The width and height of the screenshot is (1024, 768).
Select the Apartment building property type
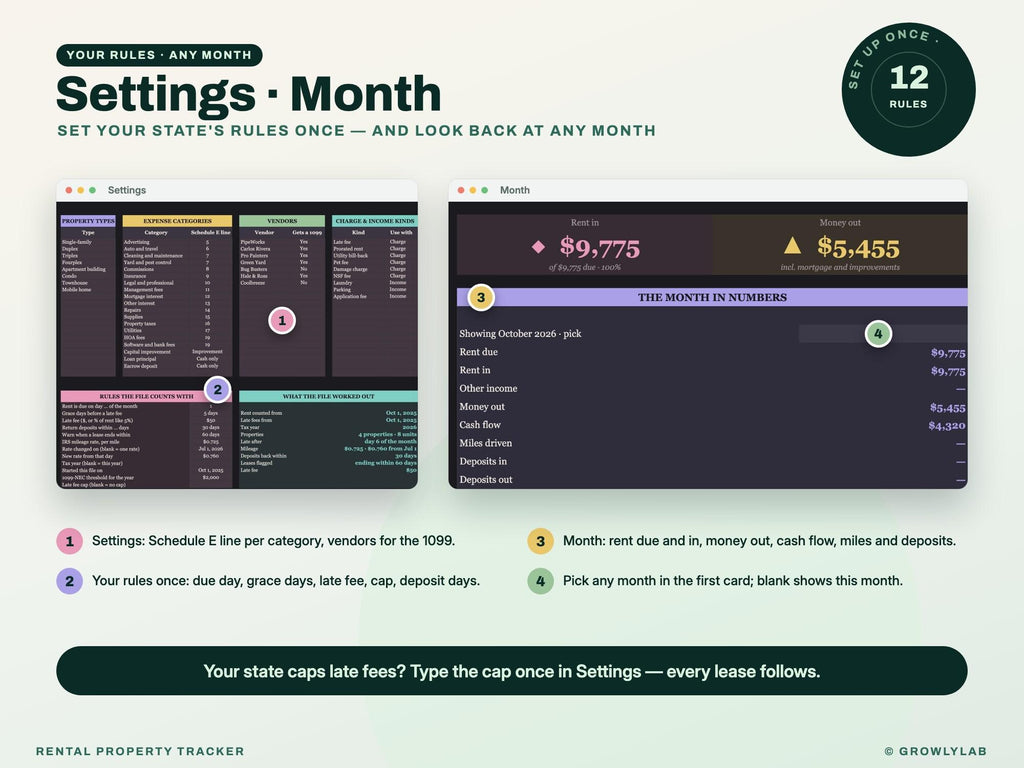(x=84, y=269)
